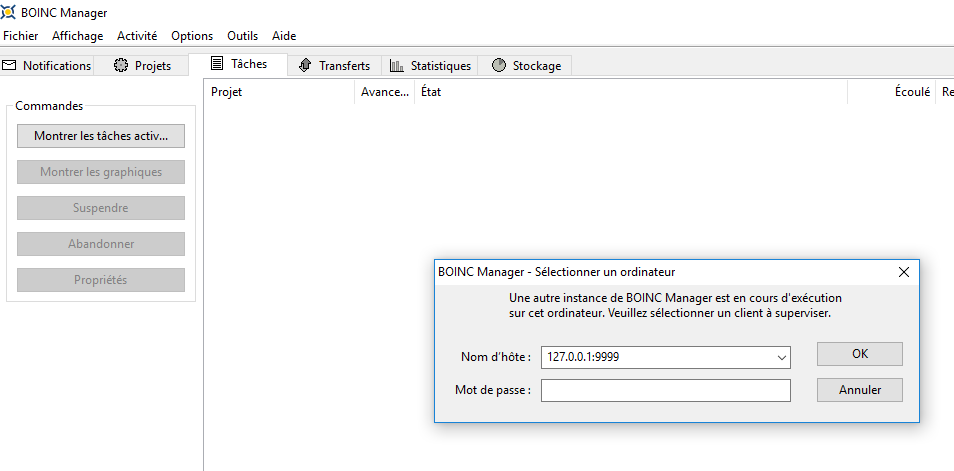
Task: Click the Suspendre button
Action: pos(101,208)
